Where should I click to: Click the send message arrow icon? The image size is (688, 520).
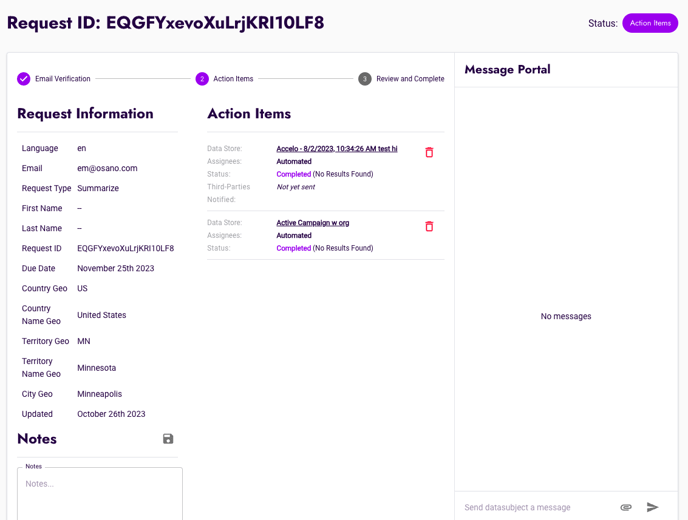point(653,507)
